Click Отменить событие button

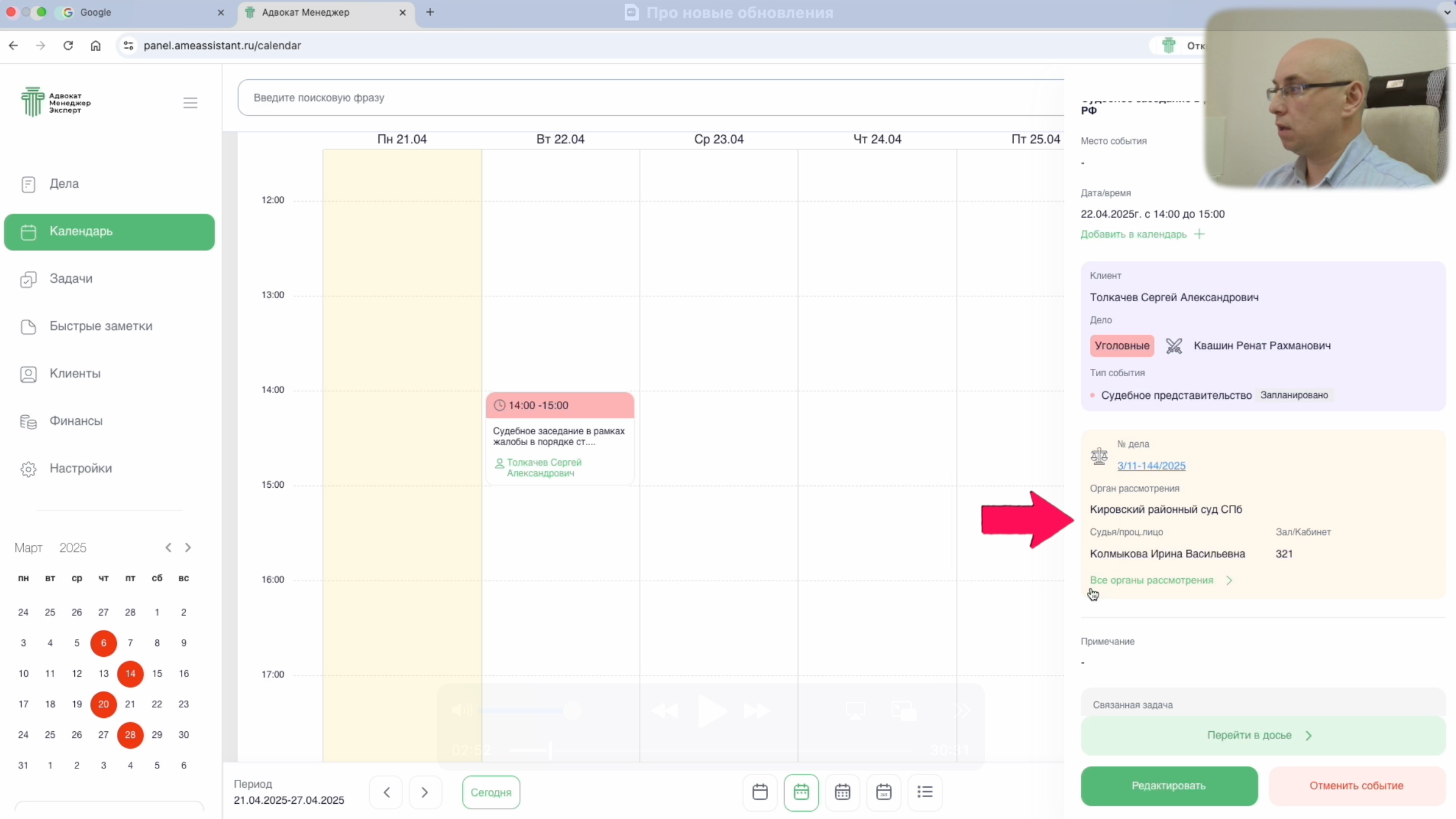[1356, 786]
